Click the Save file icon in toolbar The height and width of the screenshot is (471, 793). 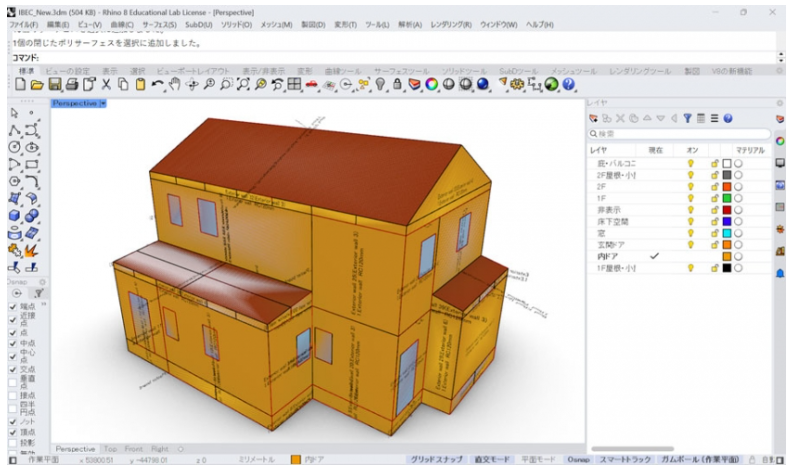[56, 86]
